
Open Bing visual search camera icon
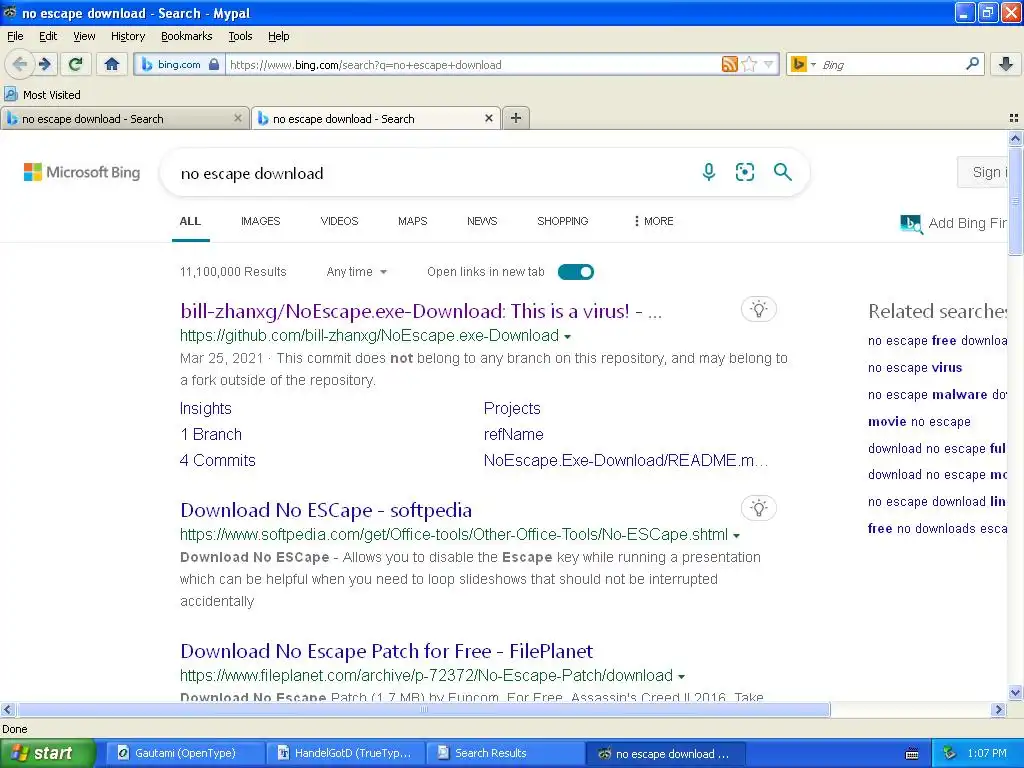[744, 172]
